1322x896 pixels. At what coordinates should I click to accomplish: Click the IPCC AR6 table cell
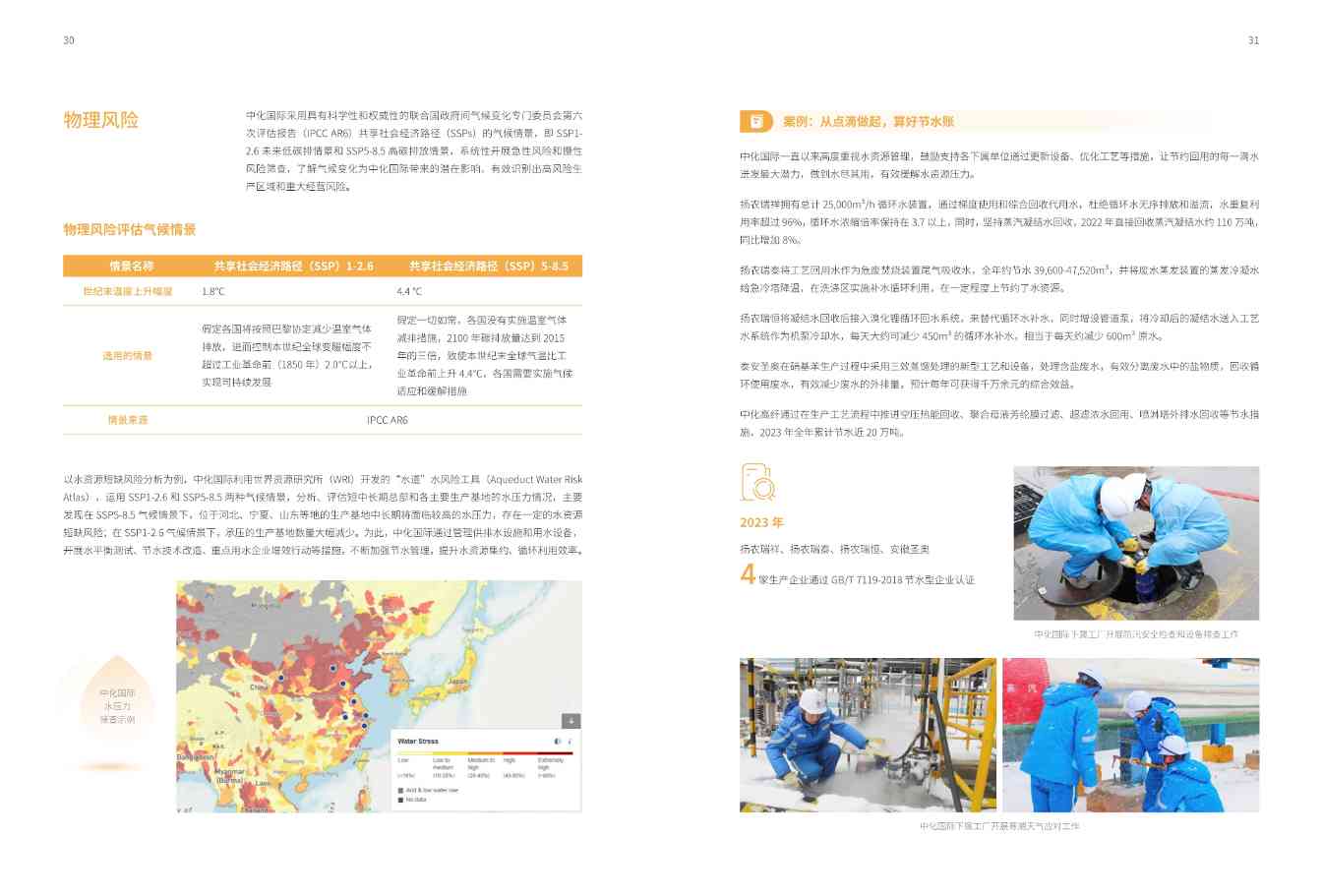pos(388,420)
